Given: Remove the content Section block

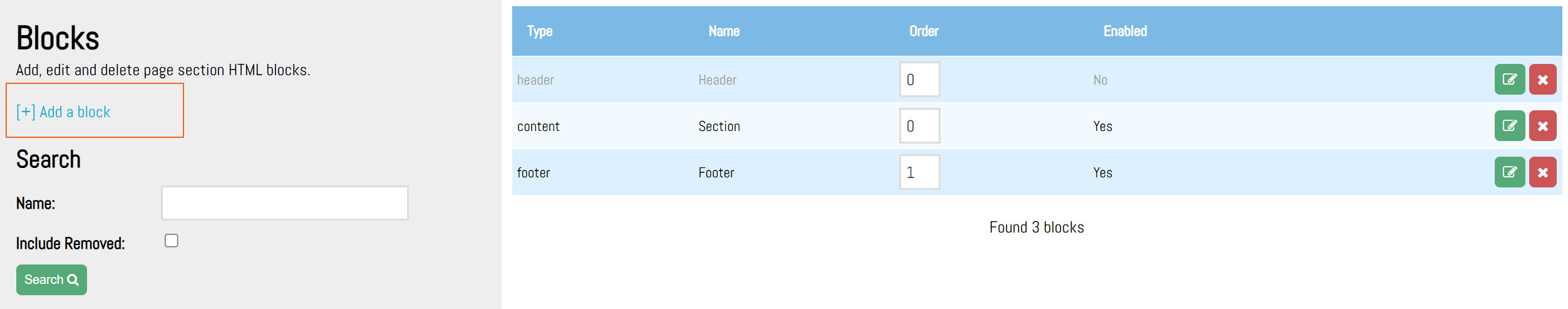Looking at the screenshot, I should click(x=1542, y=126).
